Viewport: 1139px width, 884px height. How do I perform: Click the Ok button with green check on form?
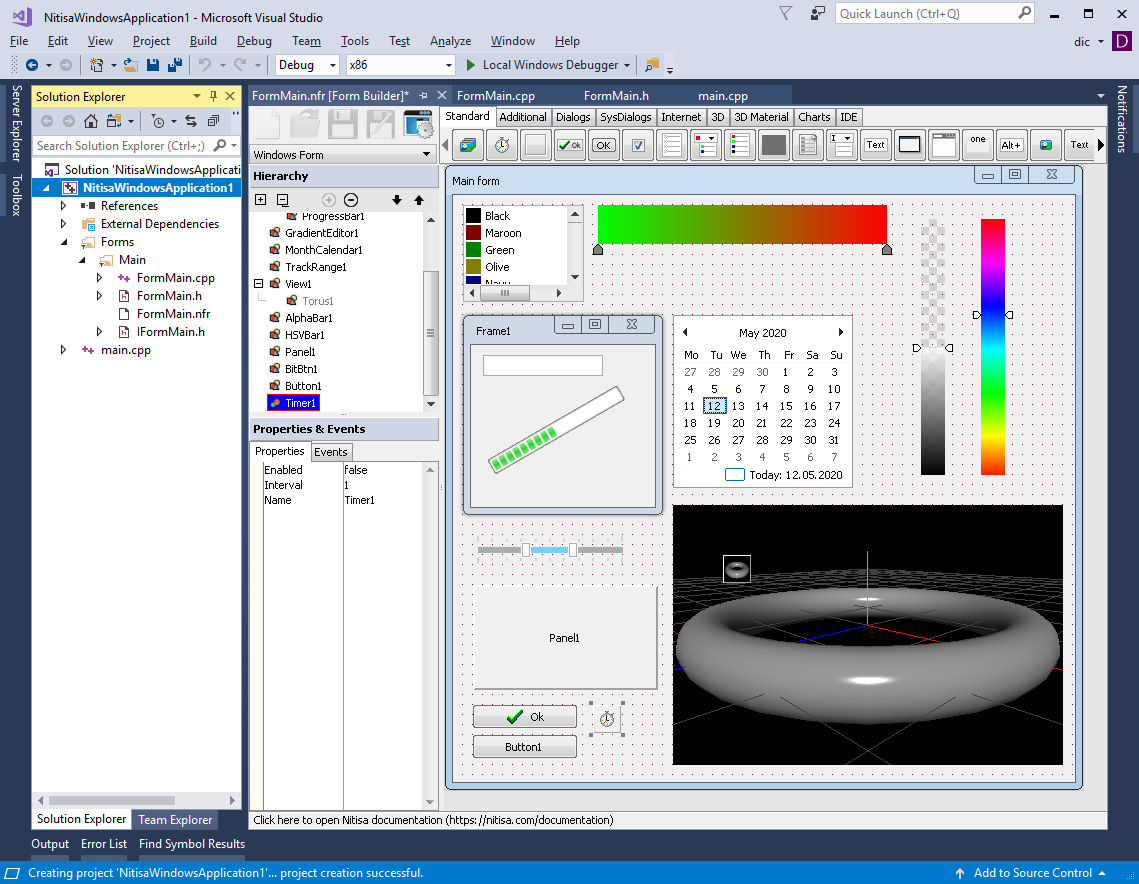pos(524,717)
